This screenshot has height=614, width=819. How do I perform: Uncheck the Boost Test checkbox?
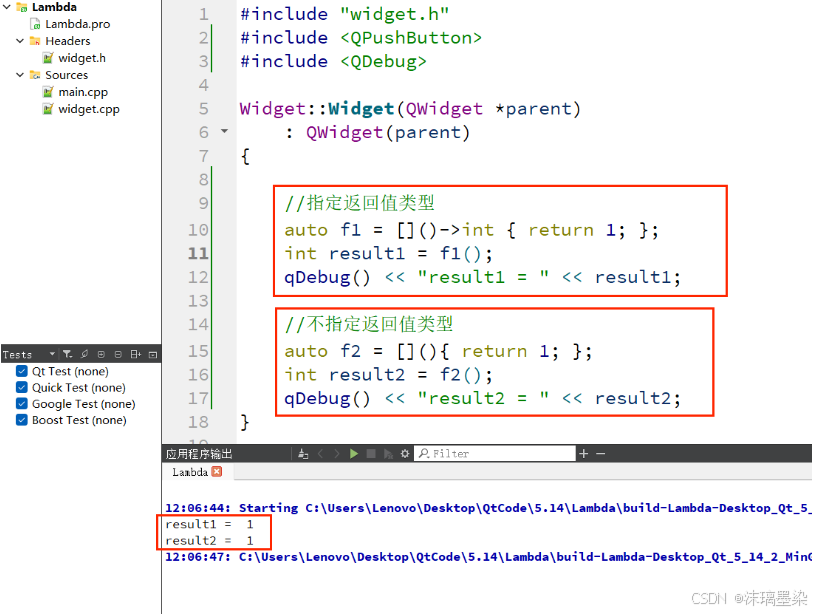pos(21,420)
